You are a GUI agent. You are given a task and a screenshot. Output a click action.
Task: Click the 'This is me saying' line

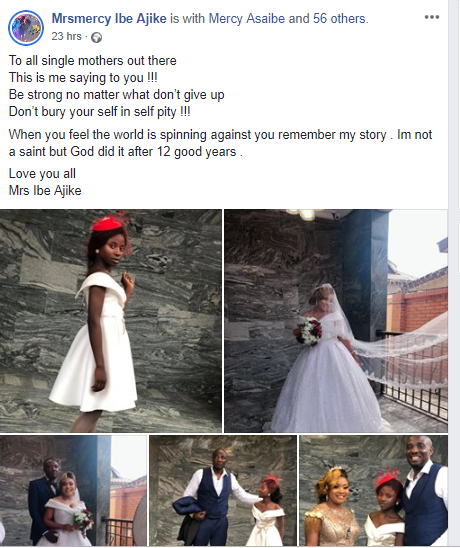point(83,78)
